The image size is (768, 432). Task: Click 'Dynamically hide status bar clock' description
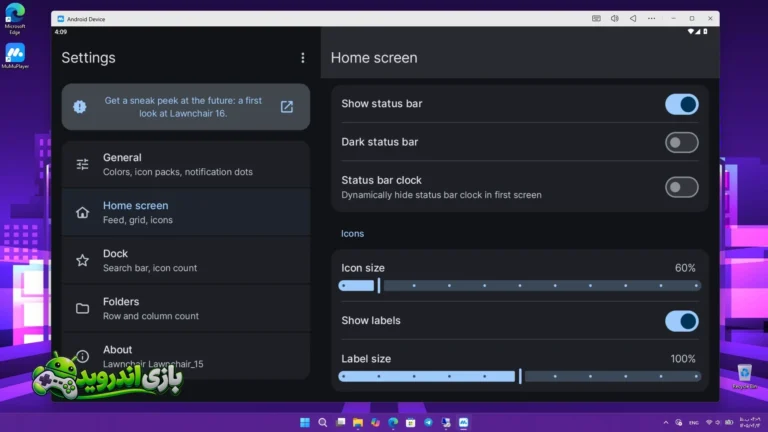(x=441, y=195)
